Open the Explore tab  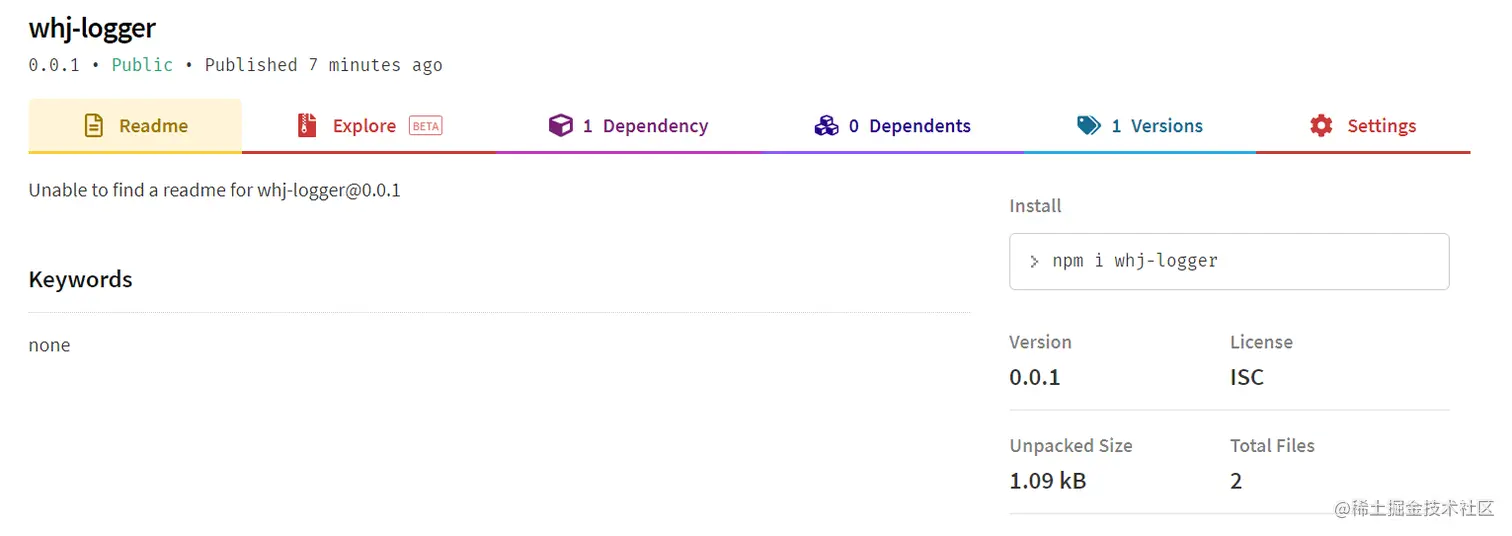(364, 126)
